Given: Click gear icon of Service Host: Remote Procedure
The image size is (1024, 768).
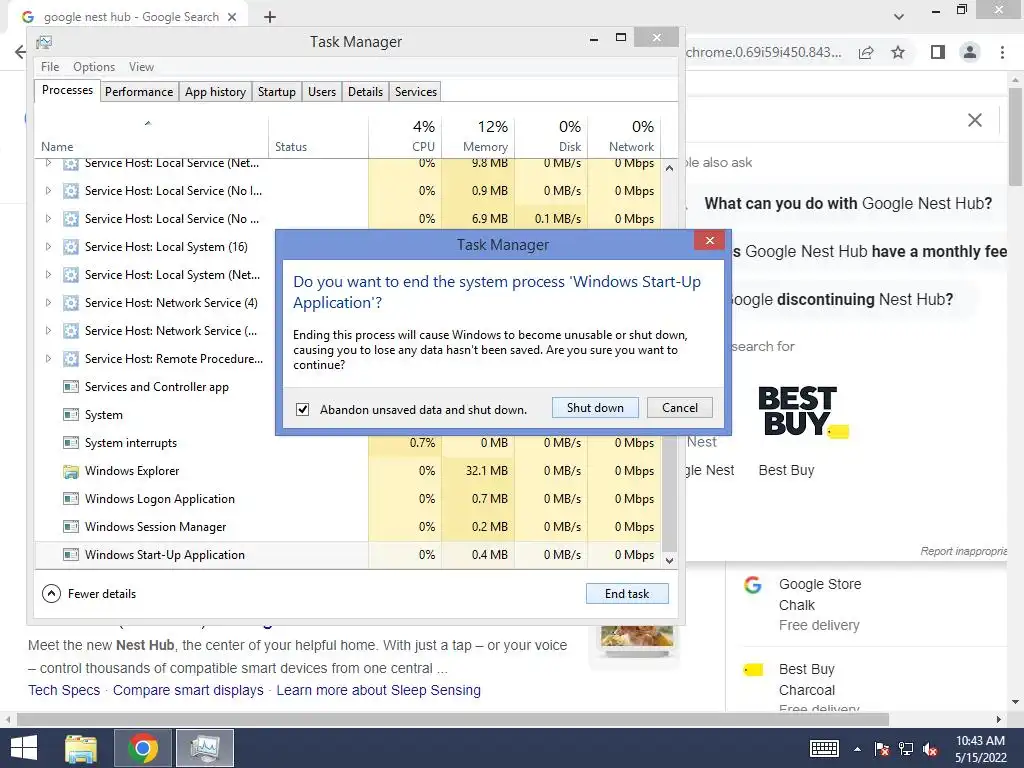Looking at the screenshot, I should tap(71, 359).
